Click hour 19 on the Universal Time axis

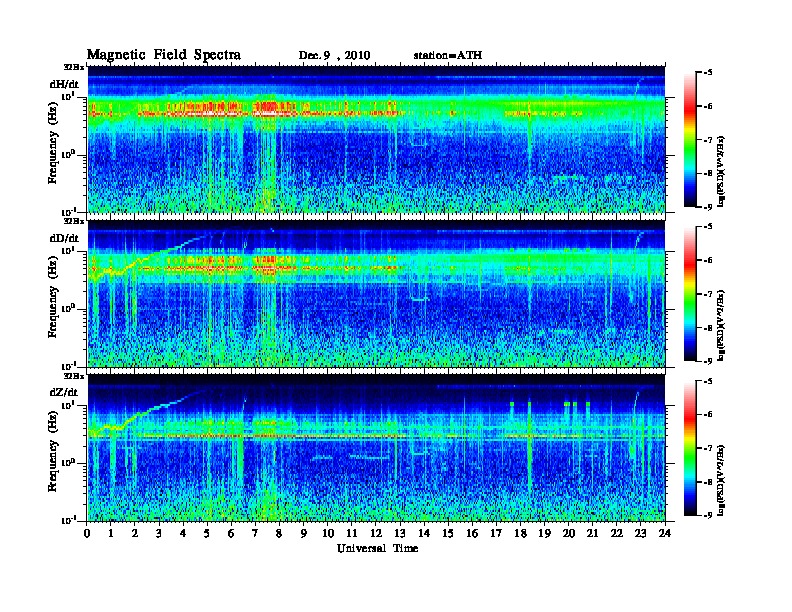pyautogui.click(x=544, y=534)
